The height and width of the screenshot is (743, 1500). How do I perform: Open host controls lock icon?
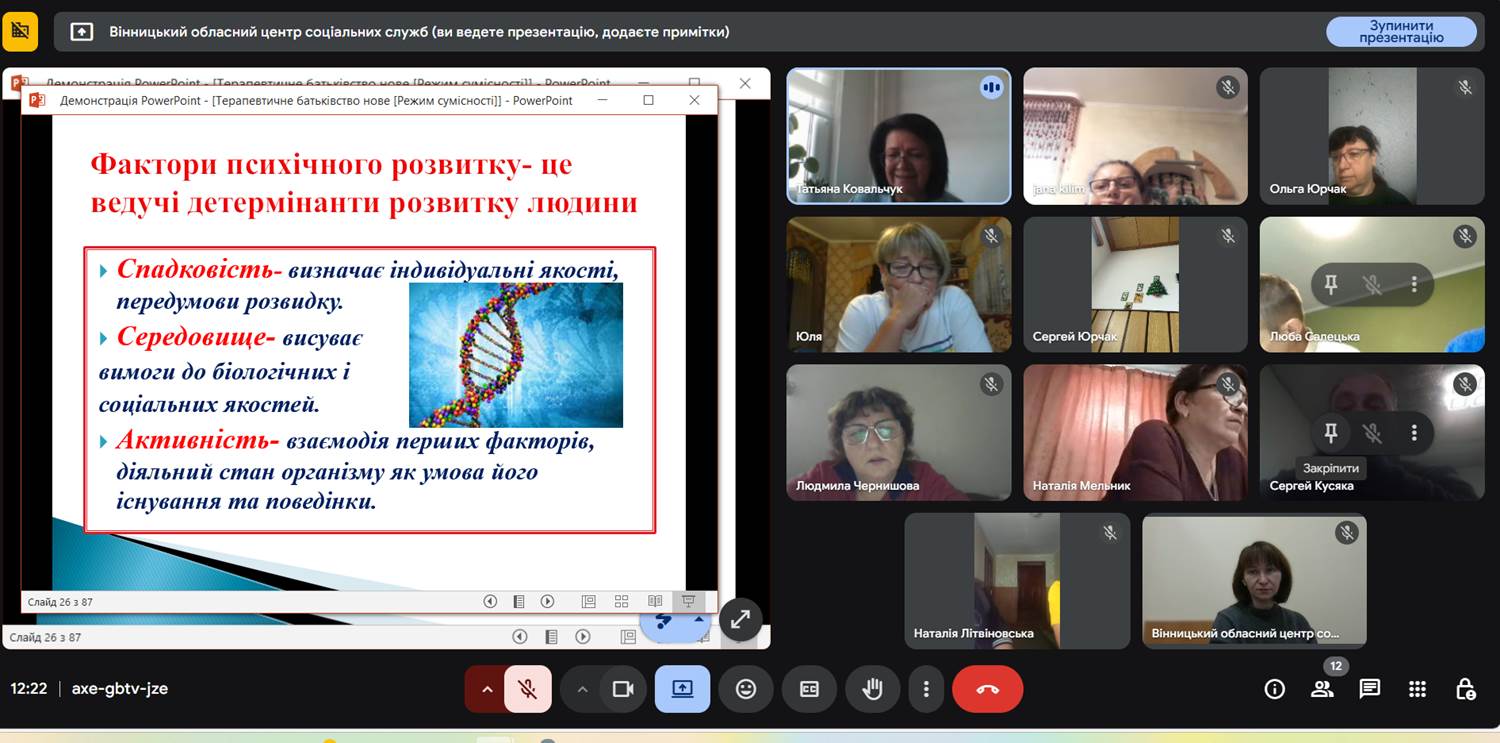1465,689
